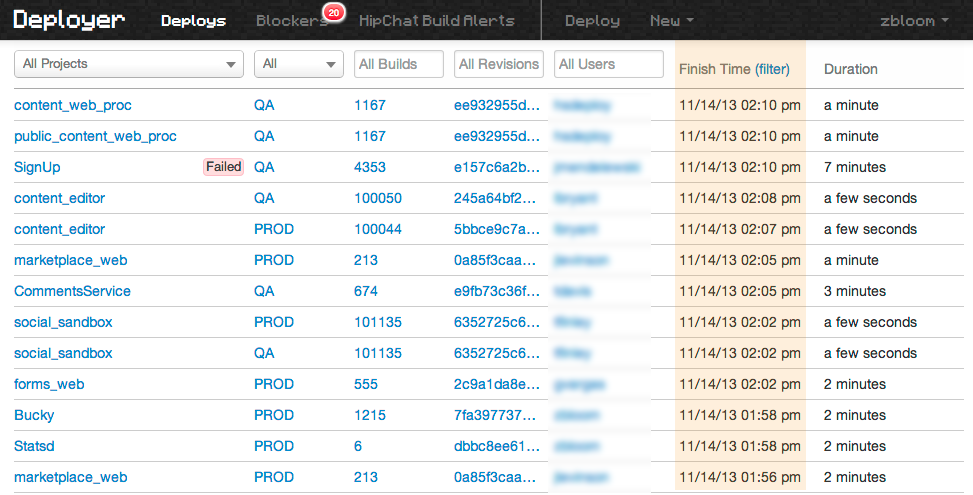Click the Deploy navigation item
The width and height of the screenshot is (973, 495).
(592, 20)
